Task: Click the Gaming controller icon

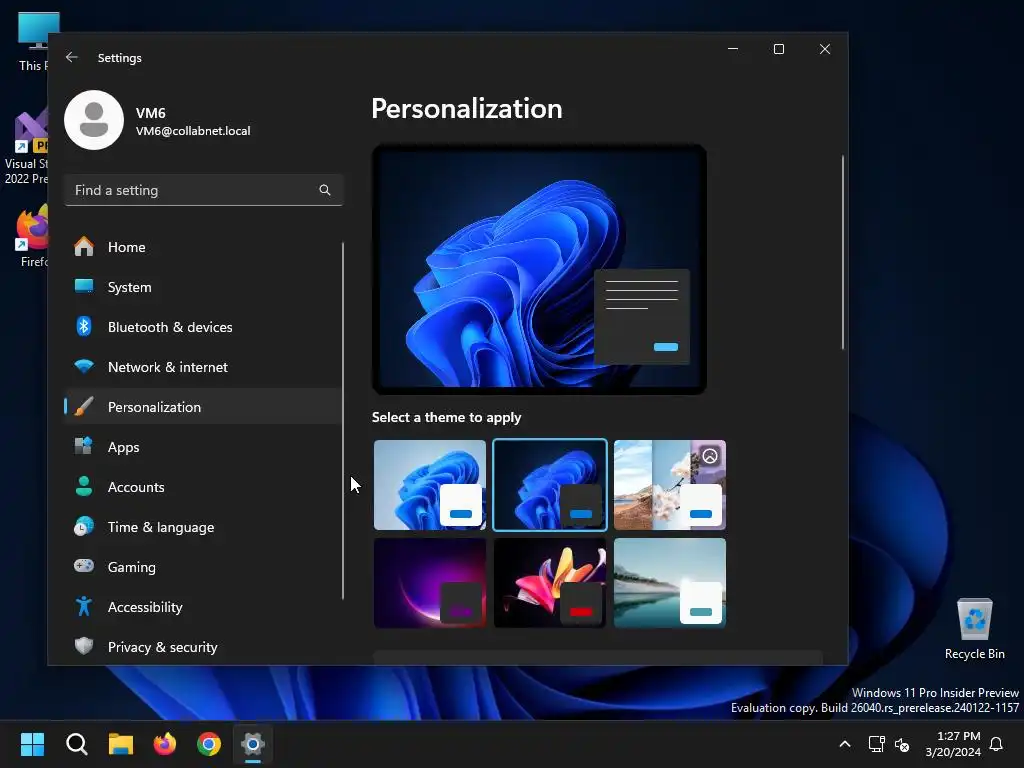Action: click(84, 566)
